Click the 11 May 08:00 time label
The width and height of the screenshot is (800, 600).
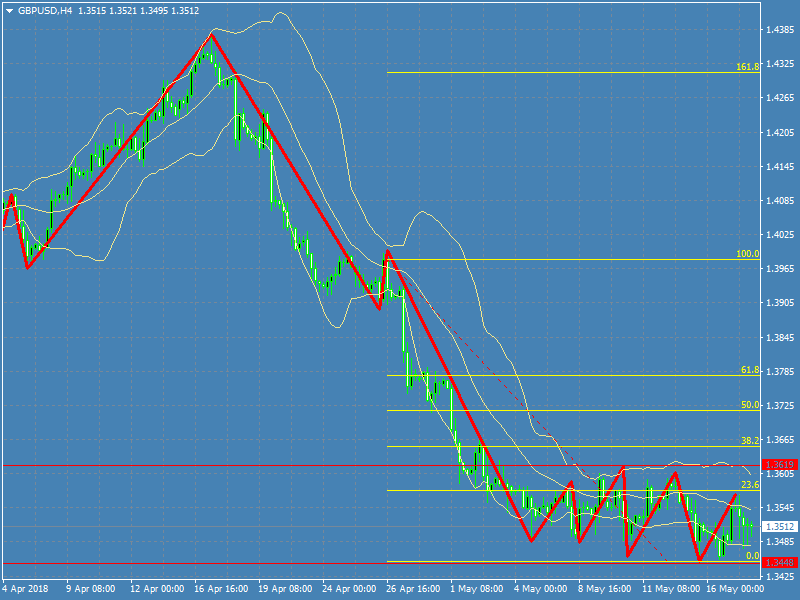tap(670, 589)
